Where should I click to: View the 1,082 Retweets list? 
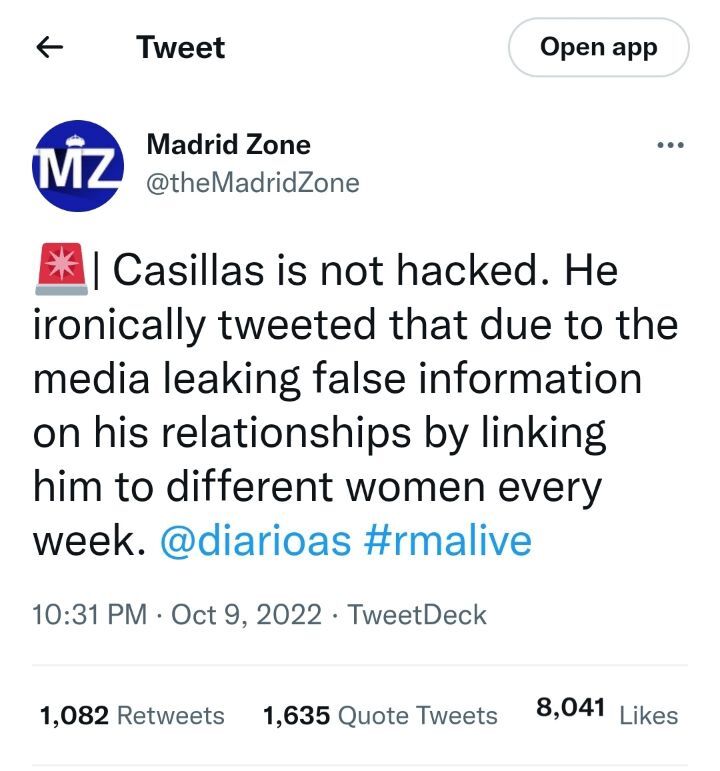coord(132,715)
